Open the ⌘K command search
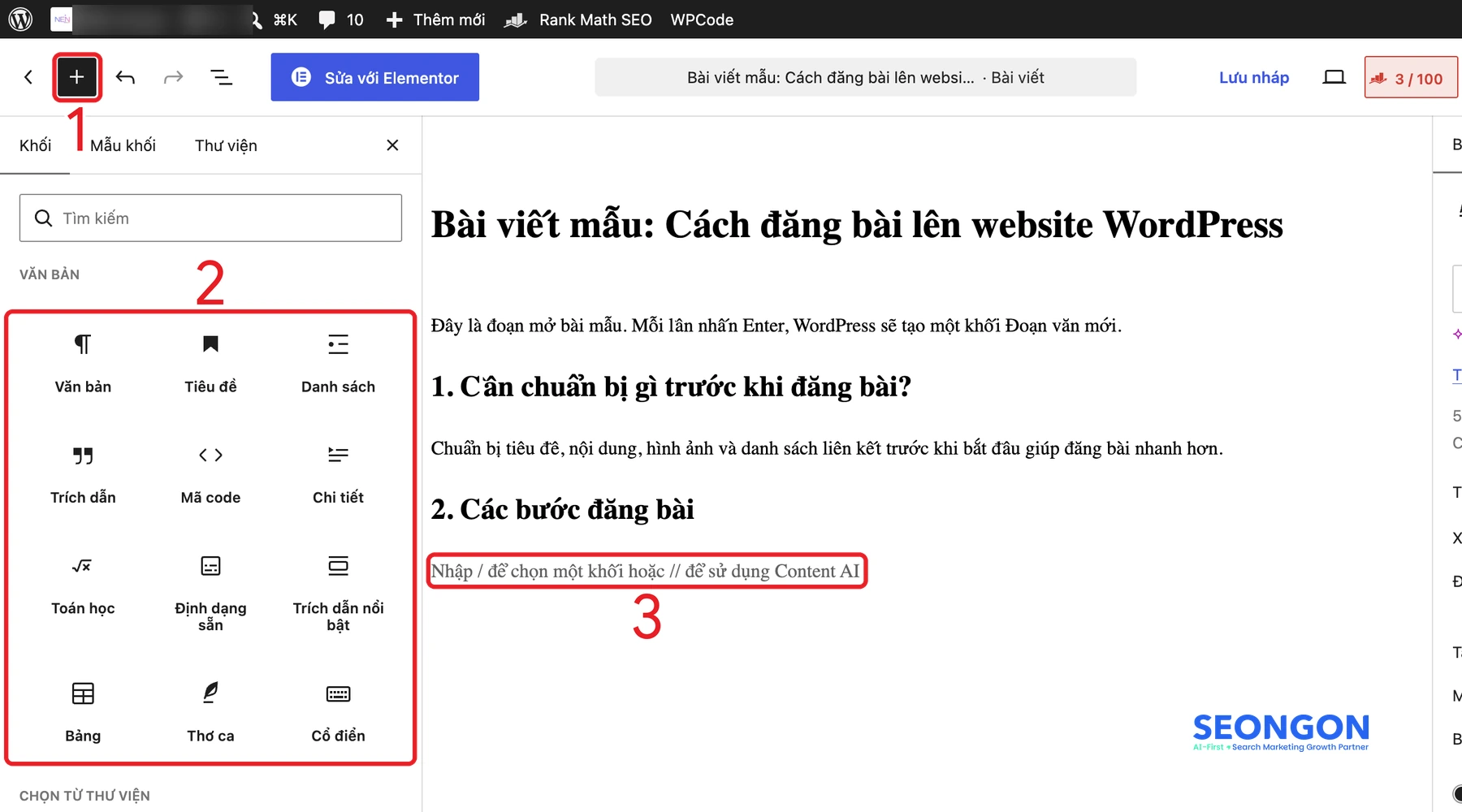Viewport: 1462px width, 812px height. click(x=275, y=19)
